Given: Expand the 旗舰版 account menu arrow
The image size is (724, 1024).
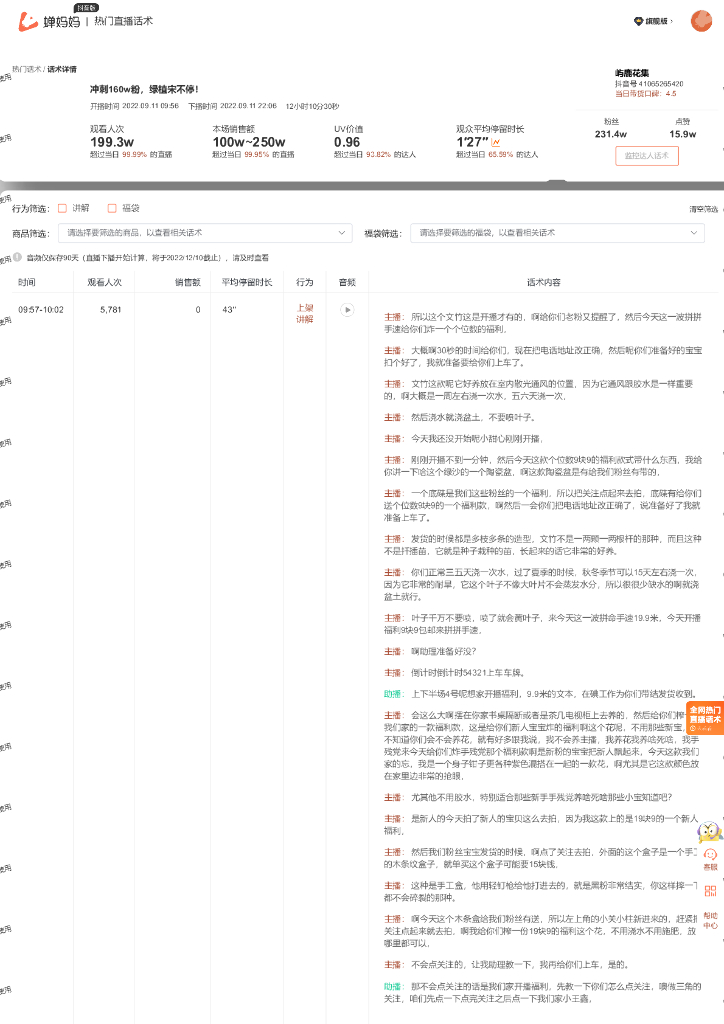Looking at the screenshot, I should 671,22.
